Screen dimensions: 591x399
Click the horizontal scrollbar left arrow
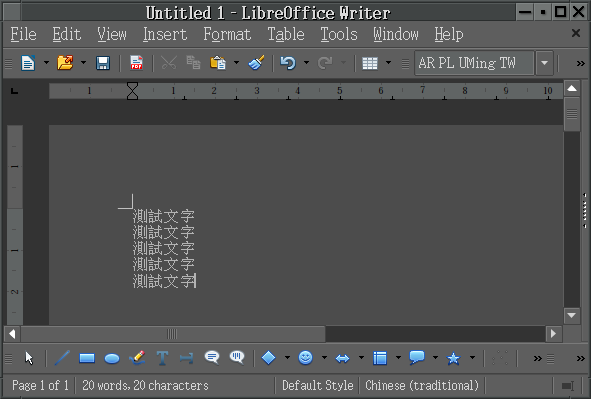(12, 334)
